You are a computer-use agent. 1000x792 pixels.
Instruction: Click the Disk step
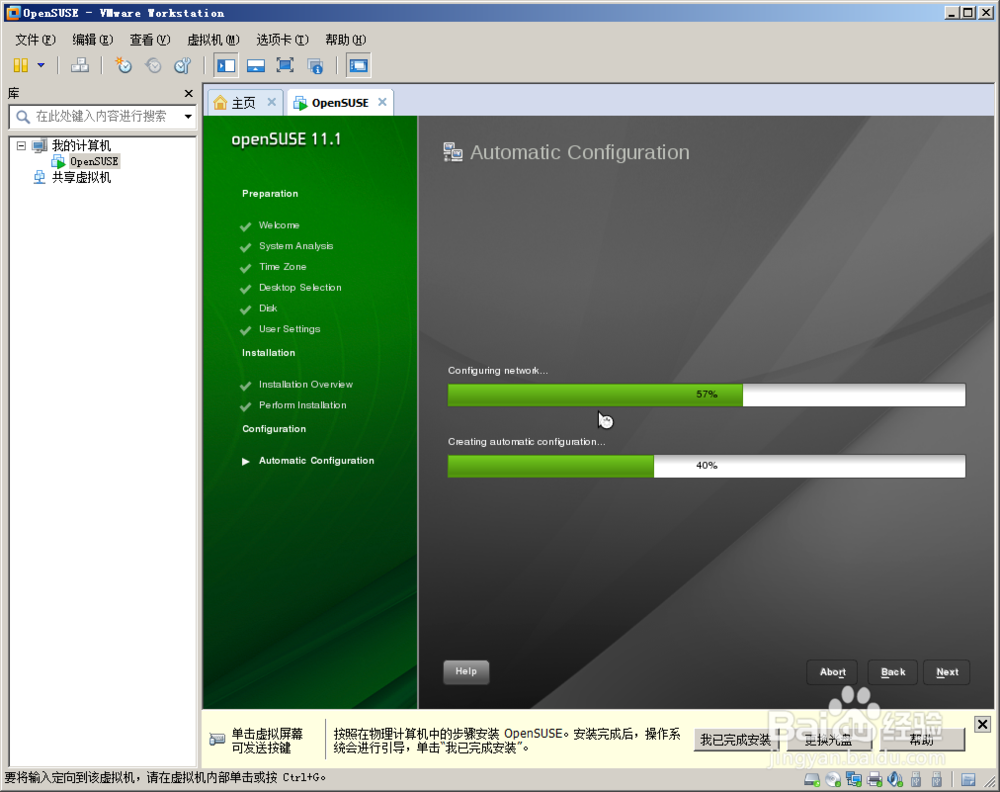tap(268, 308)
